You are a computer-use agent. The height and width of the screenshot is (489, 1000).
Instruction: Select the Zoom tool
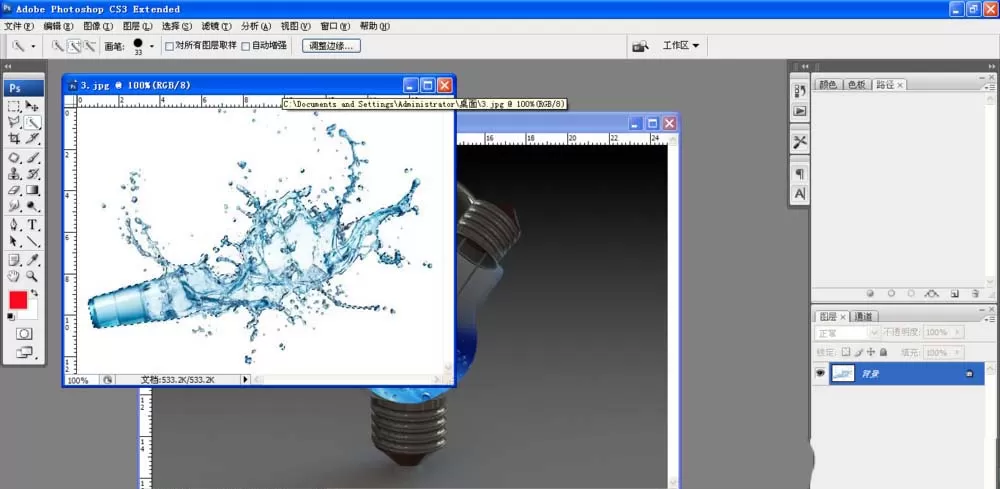[33, 277]
